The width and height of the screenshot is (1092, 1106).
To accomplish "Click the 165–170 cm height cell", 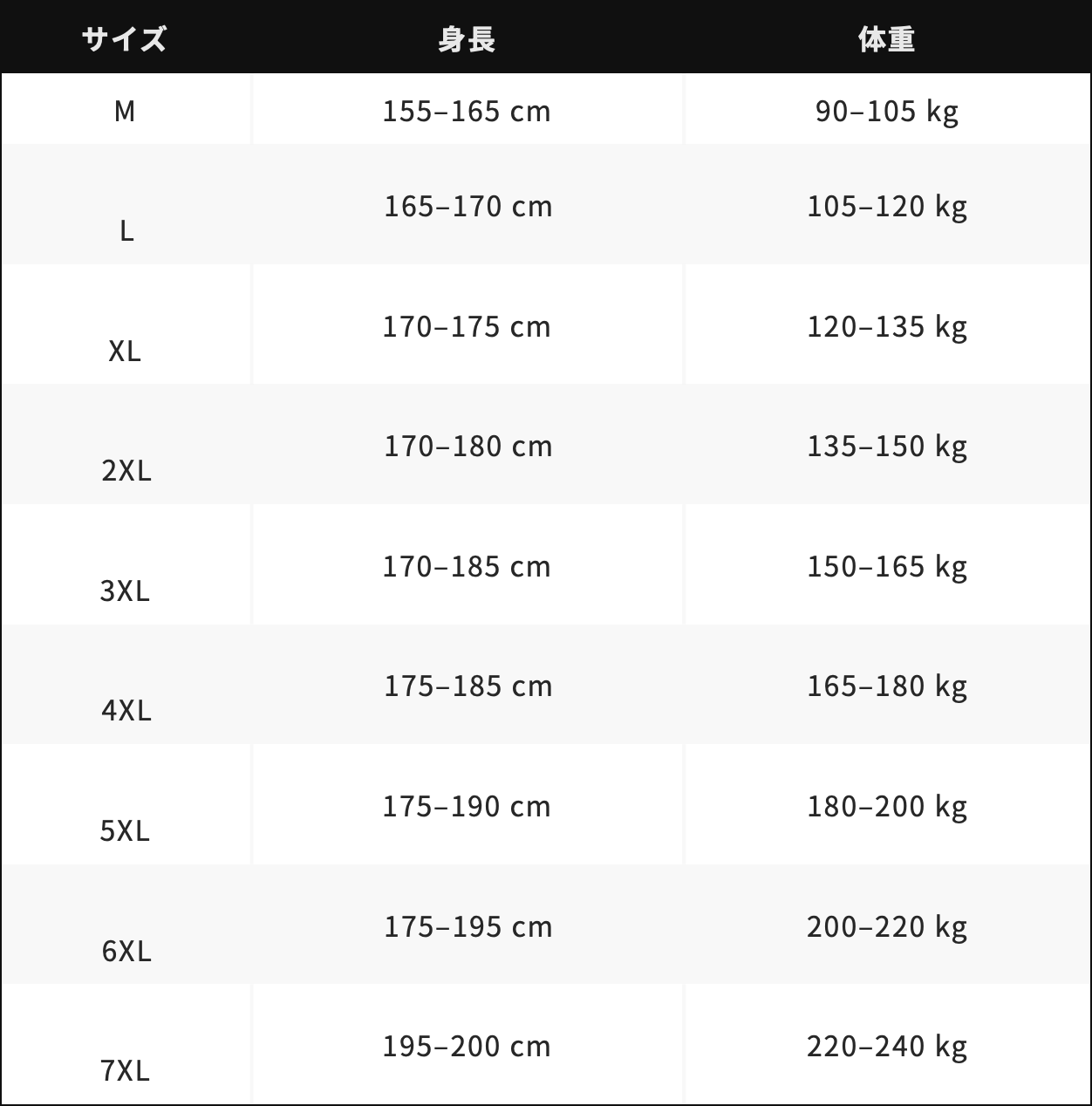I will (468, 207).
